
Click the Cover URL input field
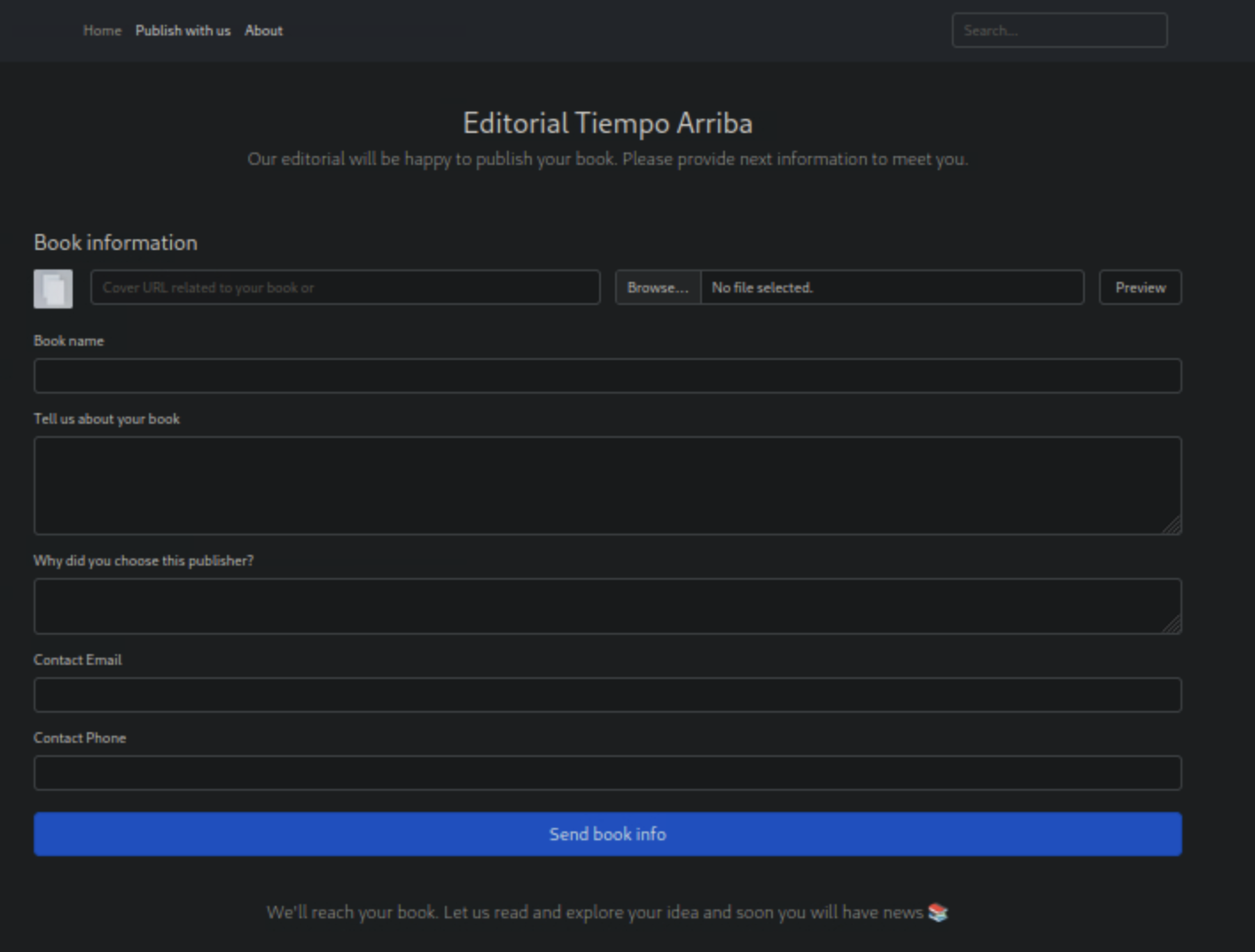click(345, 287)
